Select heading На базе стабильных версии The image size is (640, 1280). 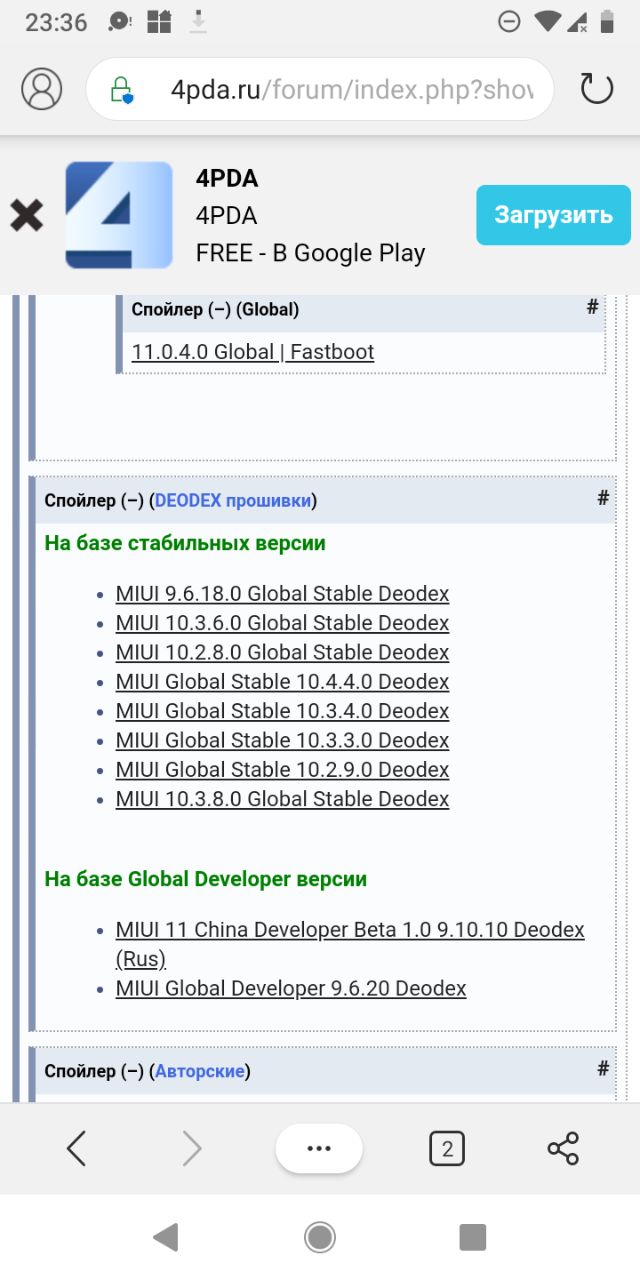[x=185, y=543]
